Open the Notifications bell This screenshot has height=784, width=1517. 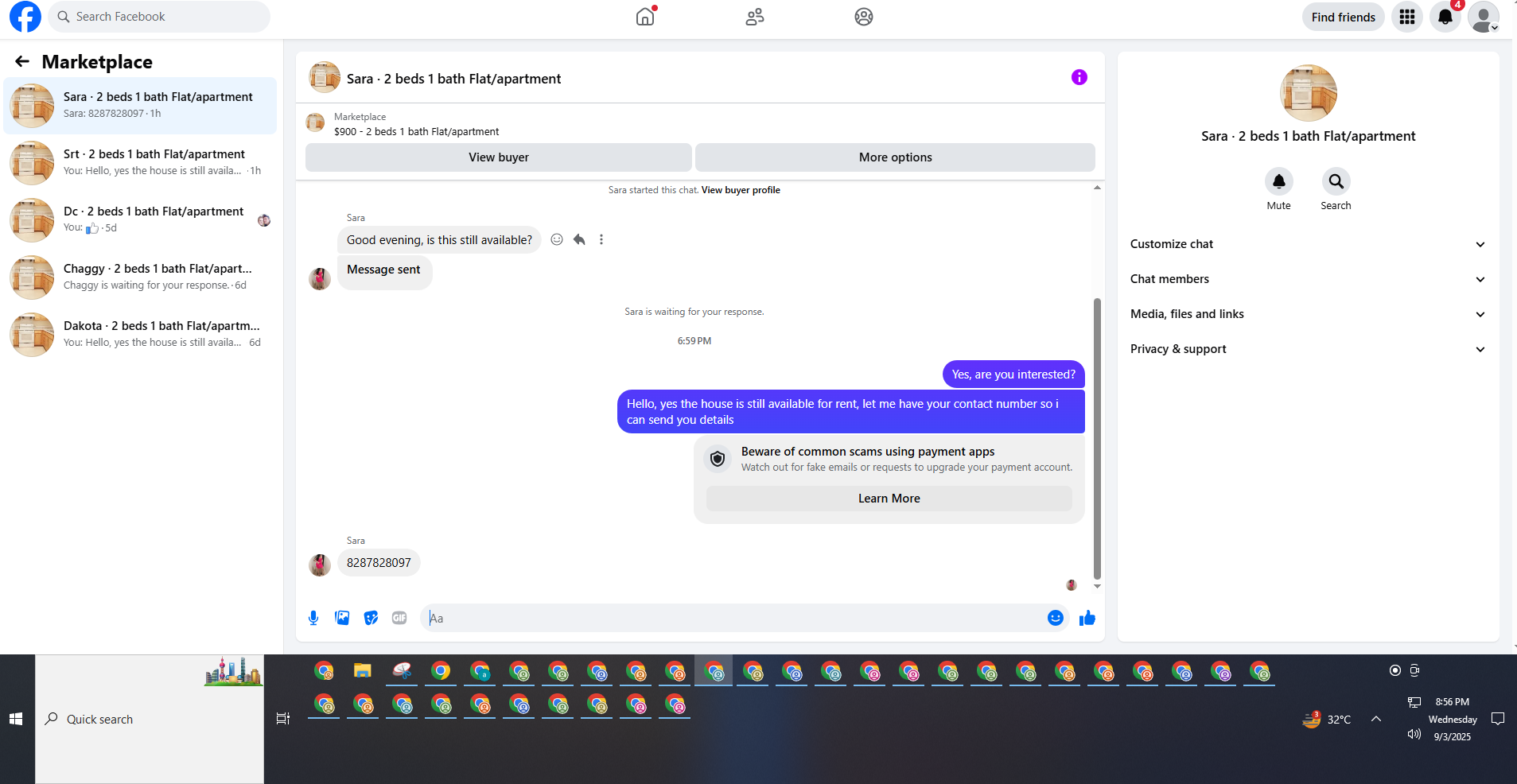click(x=1445, y=17)
